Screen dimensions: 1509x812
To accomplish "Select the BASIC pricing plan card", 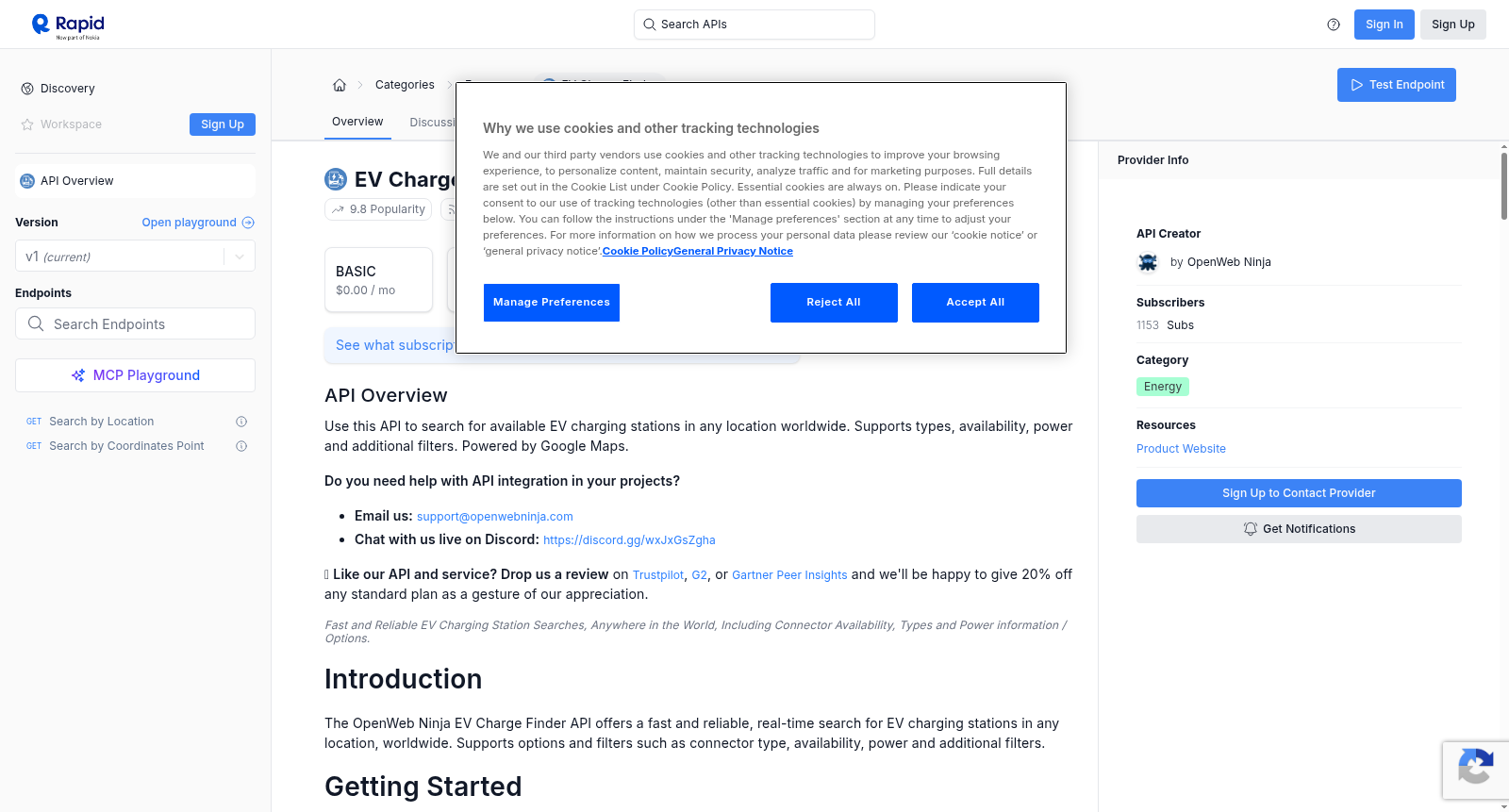I will (x=378, y=280).
